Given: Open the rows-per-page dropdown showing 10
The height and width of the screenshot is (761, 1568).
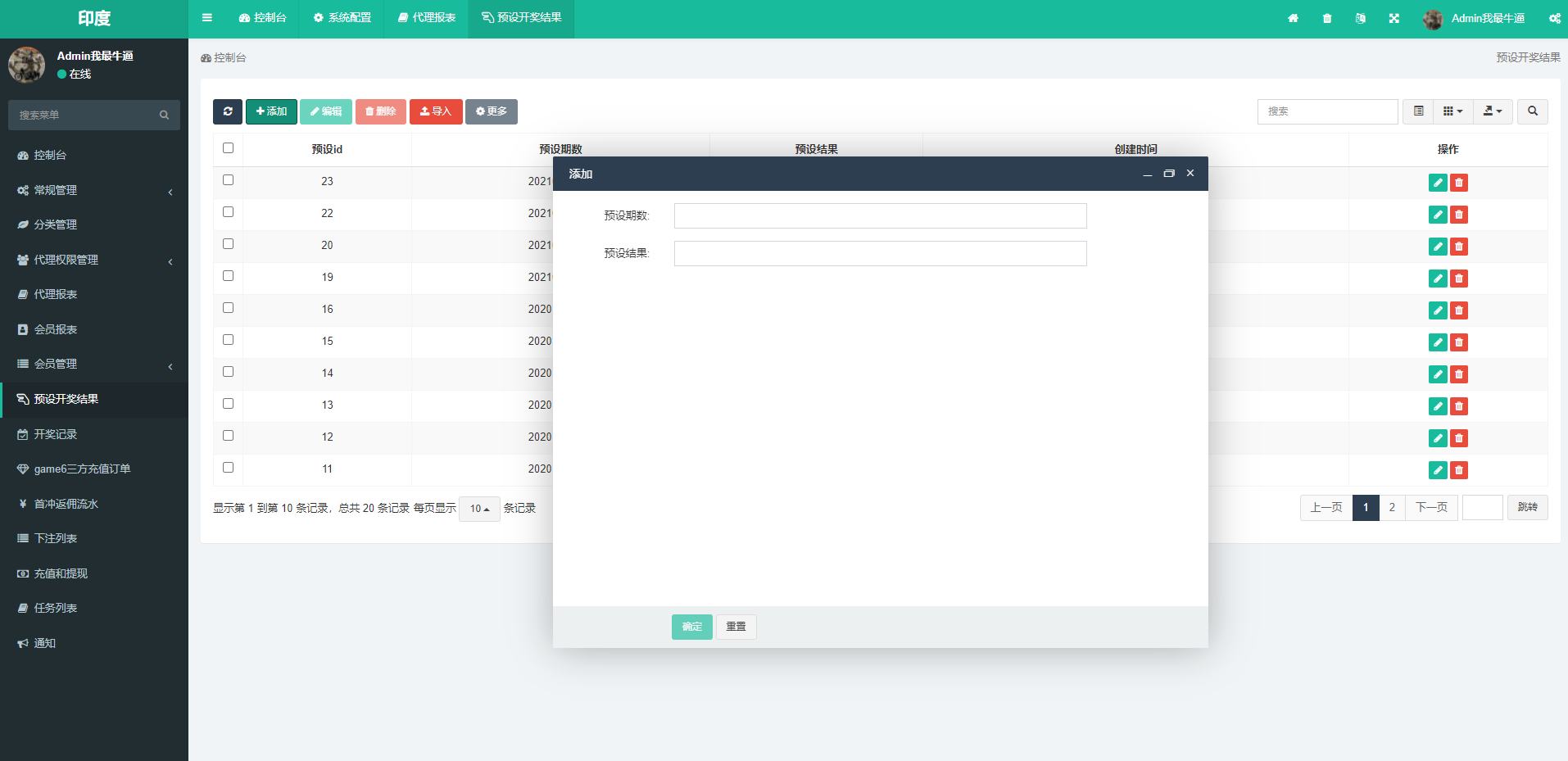Looking at the screenshot, I should (x=479, y=509).
